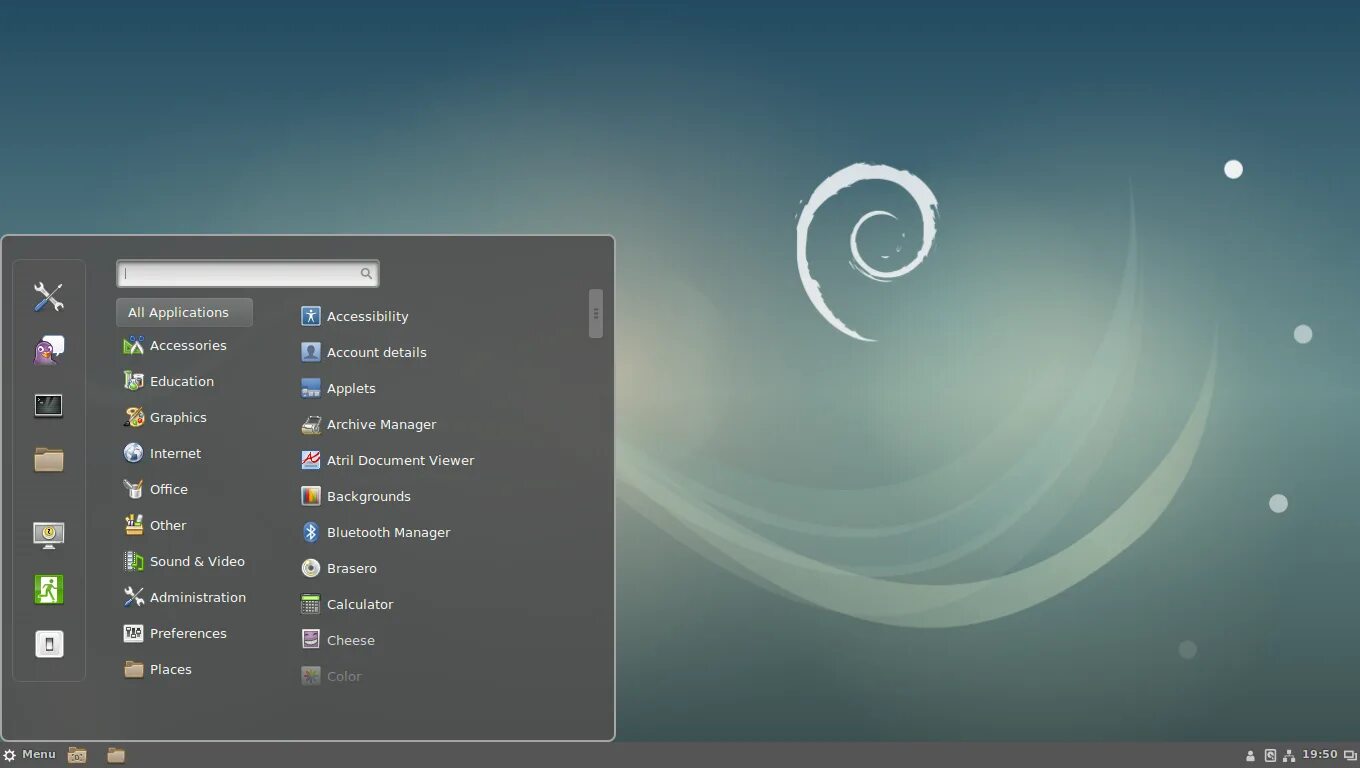Select the Administration category
Image resolution: width=1360 pixels, height=768 pixels.
pos(184,597)
